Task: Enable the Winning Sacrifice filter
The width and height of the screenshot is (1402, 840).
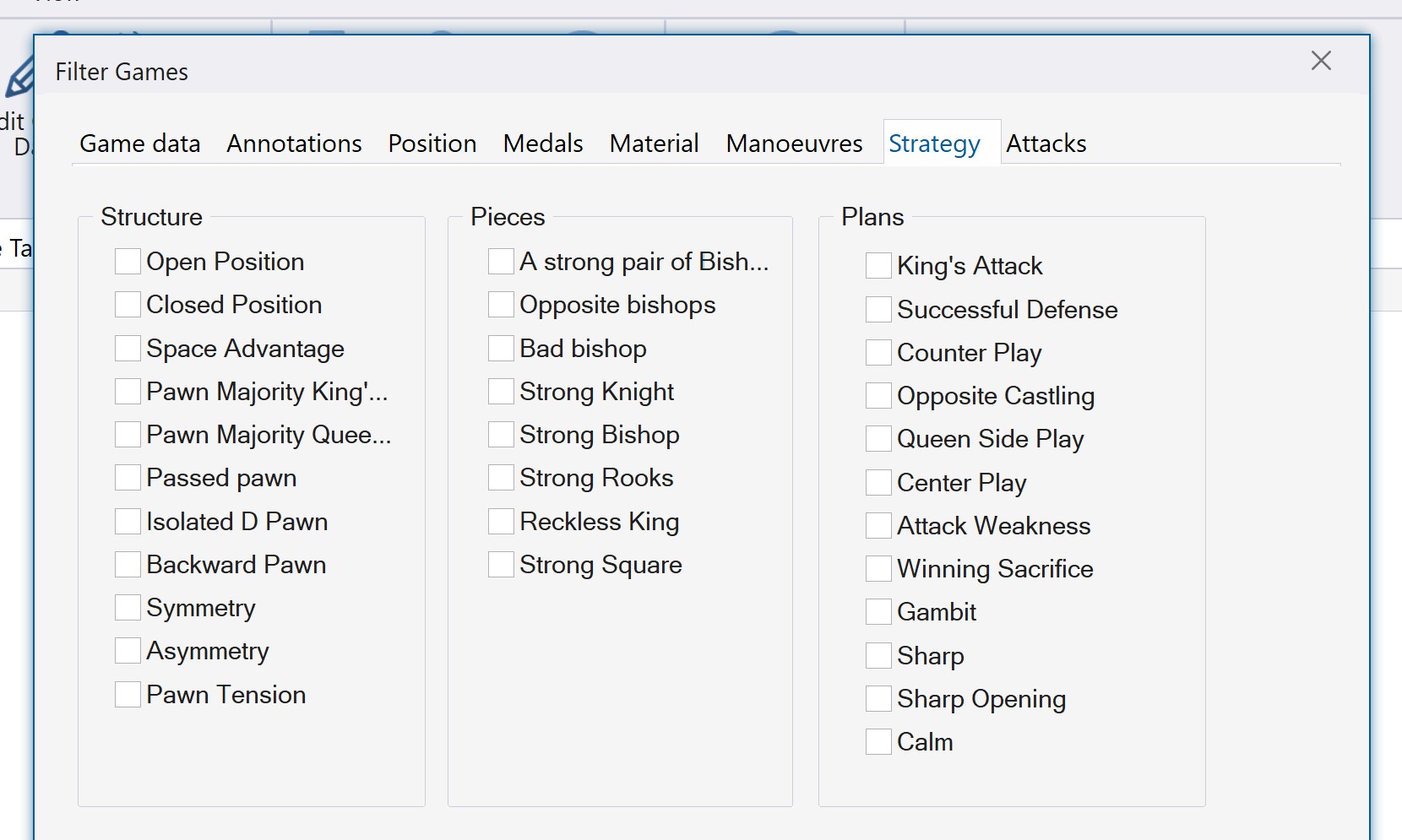Action: click(878, 568)
